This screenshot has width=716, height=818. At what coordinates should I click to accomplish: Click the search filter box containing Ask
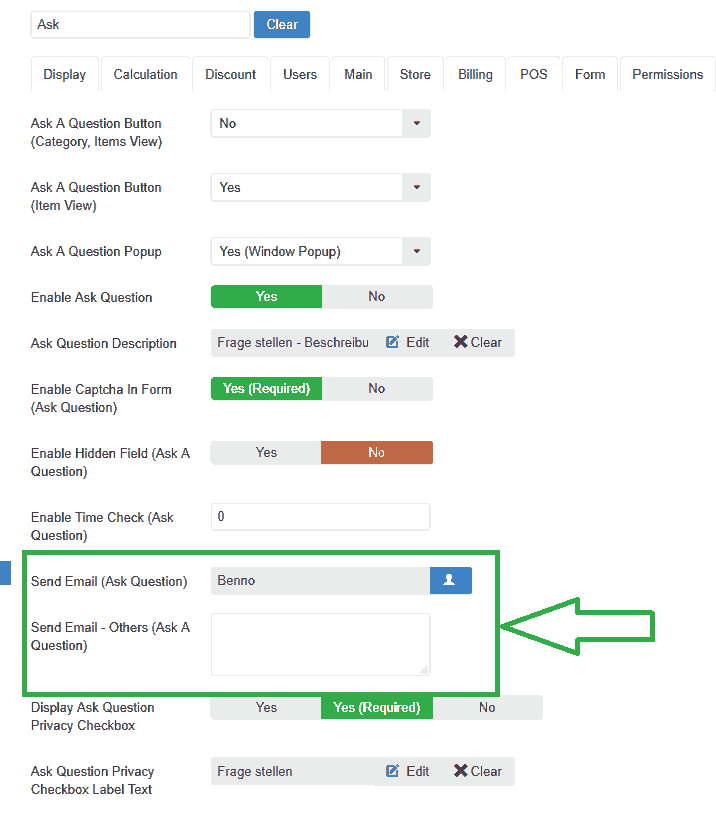[140, 25]
